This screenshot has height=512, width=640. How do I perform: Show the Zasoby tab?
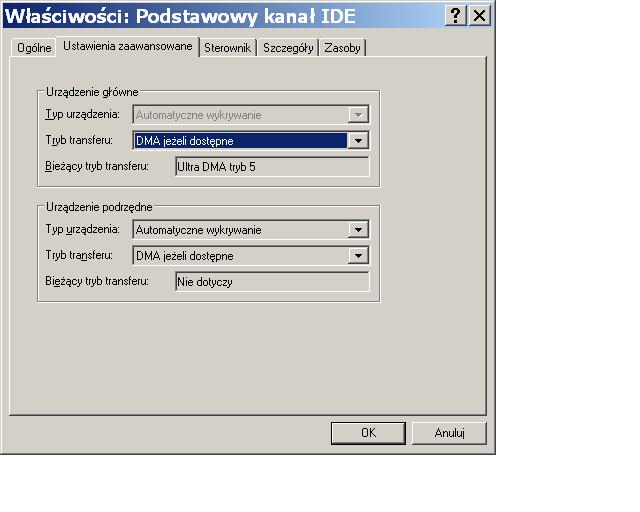click(x=343, y=48)
